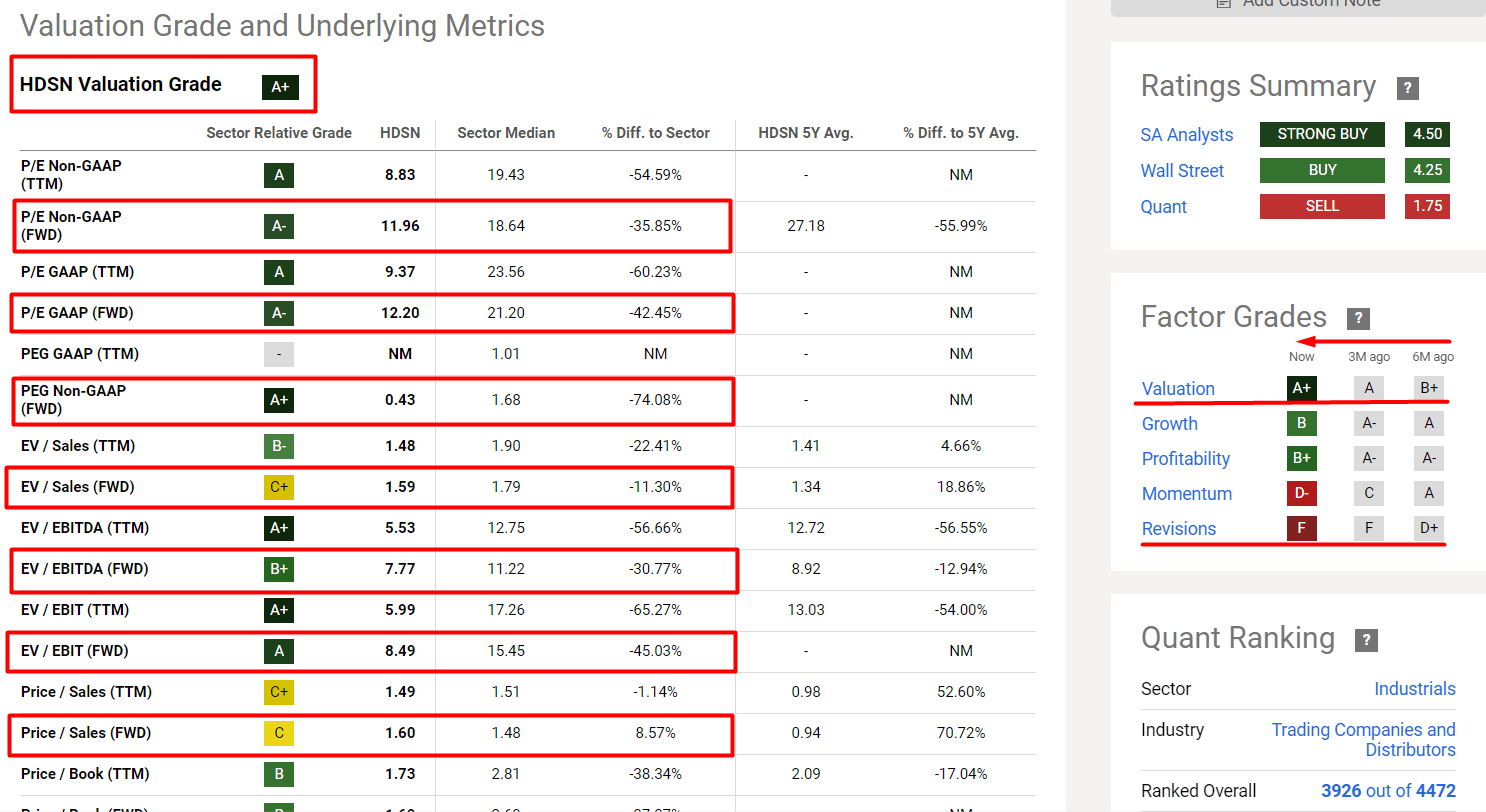Select the P/E GAAP (TTM) row label
The width and height of the screenshot is (1486, 812).
coord(77,272)
